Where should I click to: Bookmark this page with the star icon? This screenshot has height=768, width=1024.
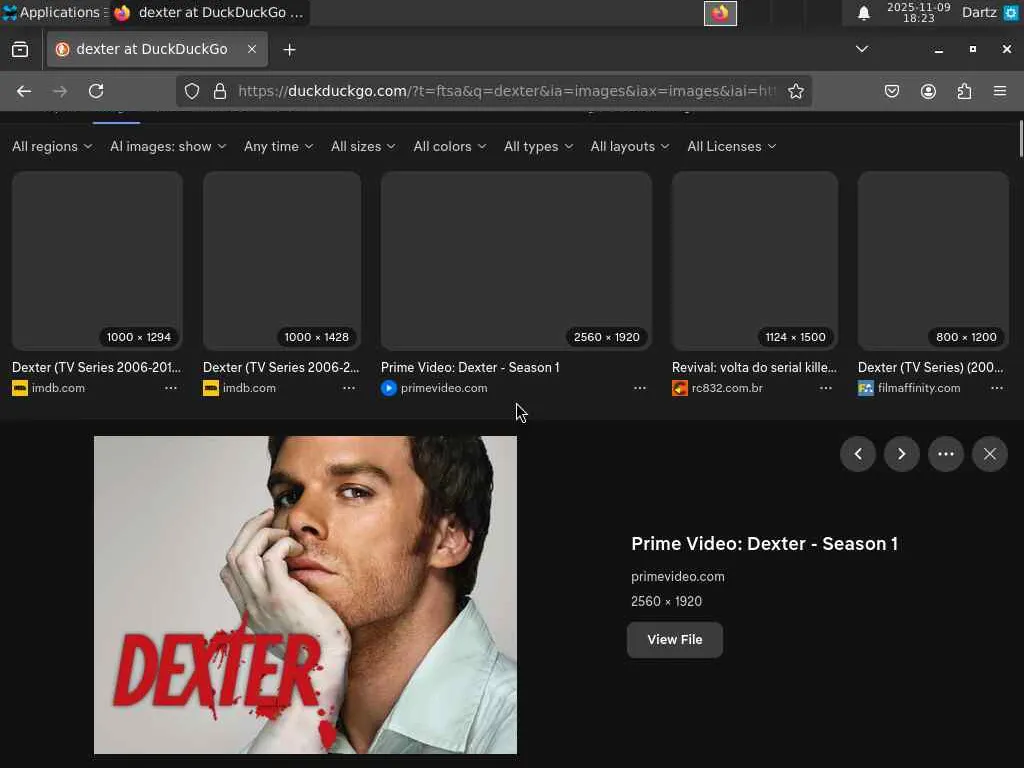click(795, 91)
